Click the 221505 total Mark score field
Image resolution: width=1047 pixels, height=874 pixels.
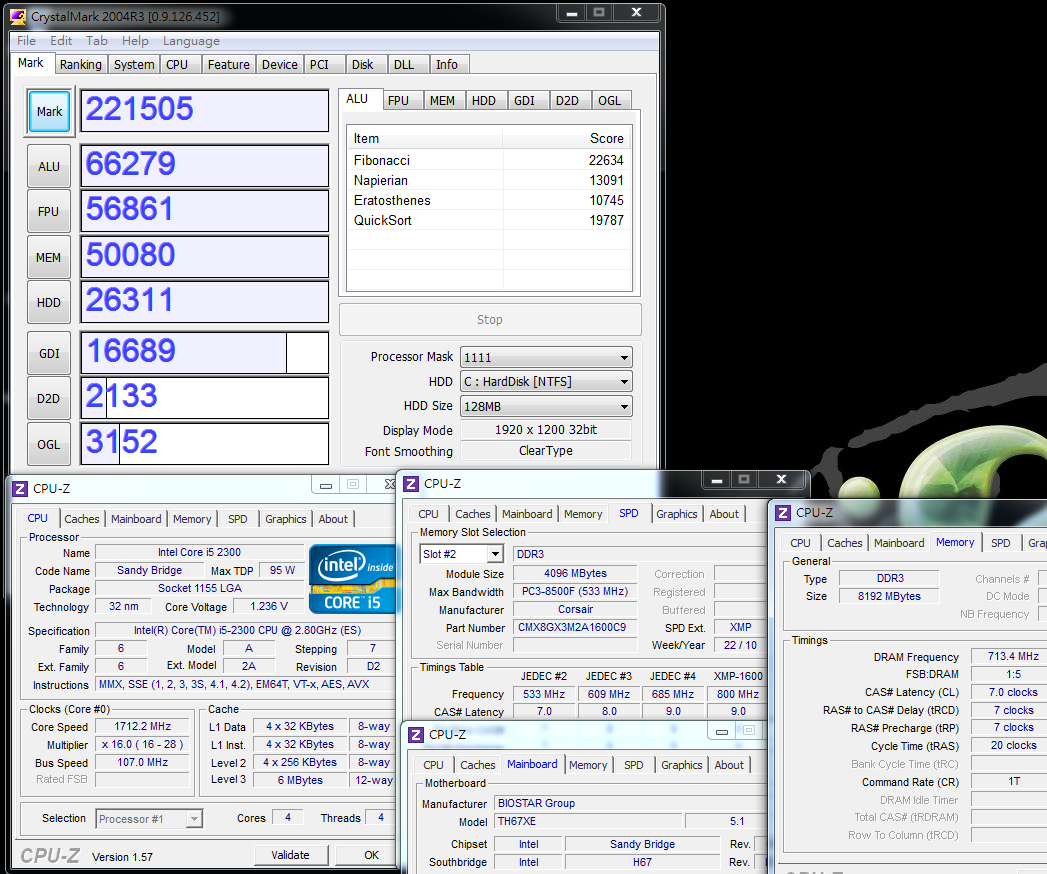click(205, 111)
